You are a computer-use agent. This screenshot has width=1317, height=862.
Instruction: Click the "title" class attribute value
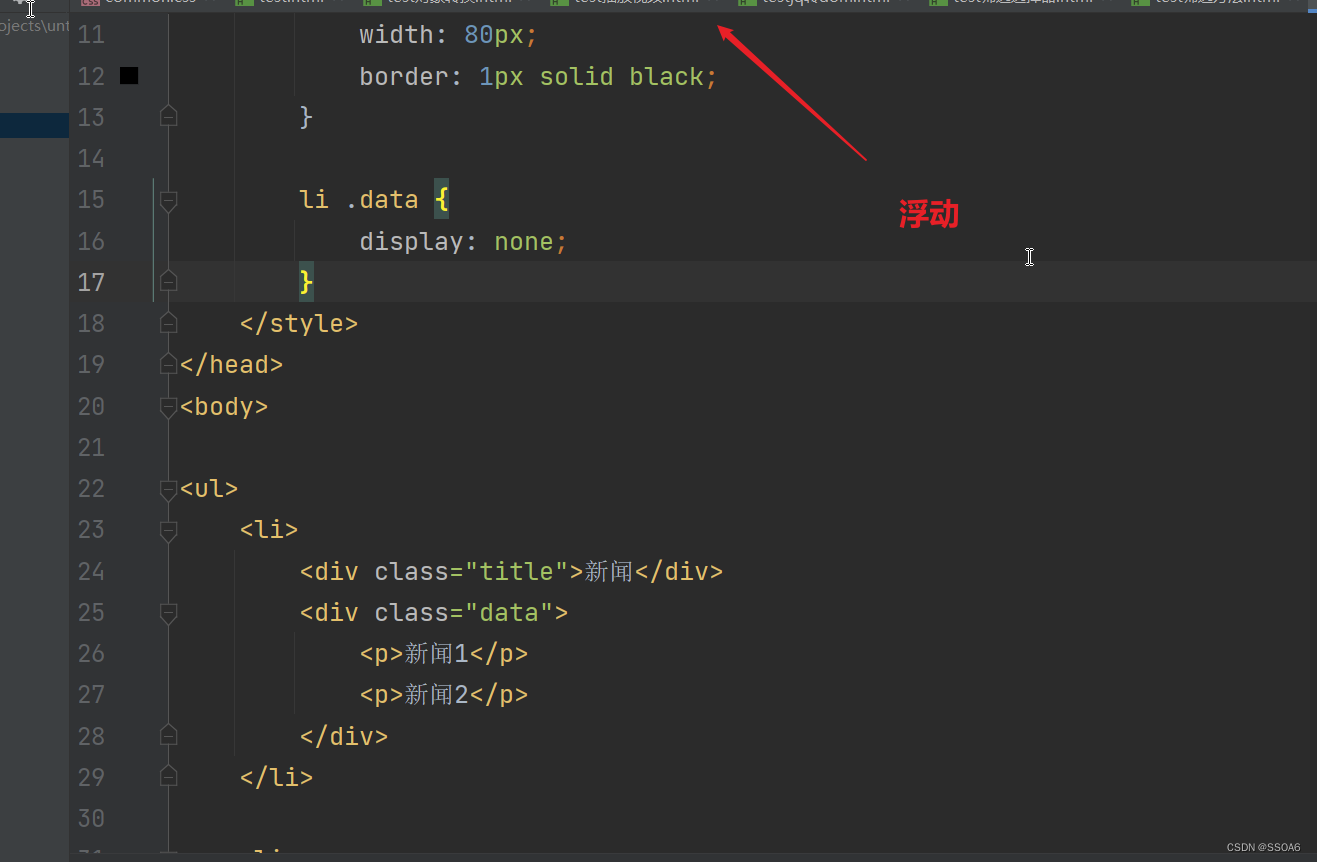tap(517, 571)
